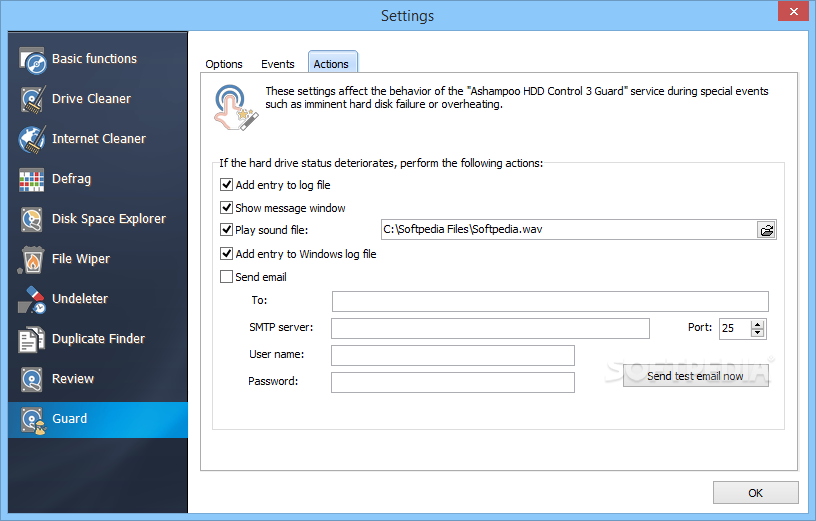The height and width of the screenshot is (521, 816).
Task: Increase the Port value with up arrow
Action: click(x=758, y=324)
